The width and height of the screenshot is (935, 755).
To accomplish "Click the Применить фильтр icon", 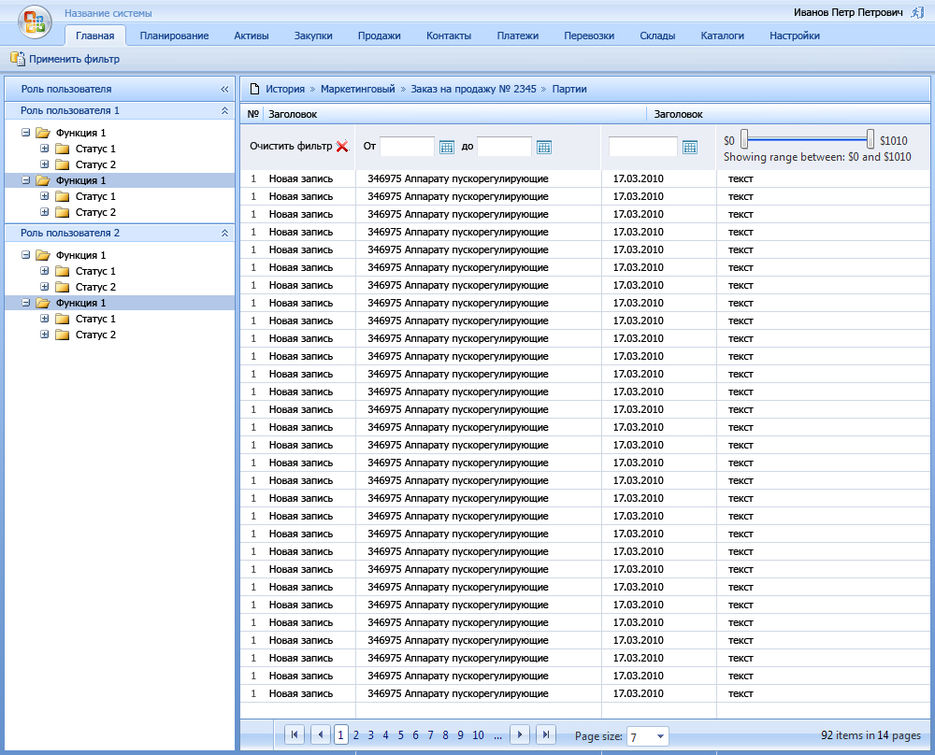I will click(17, 58).
